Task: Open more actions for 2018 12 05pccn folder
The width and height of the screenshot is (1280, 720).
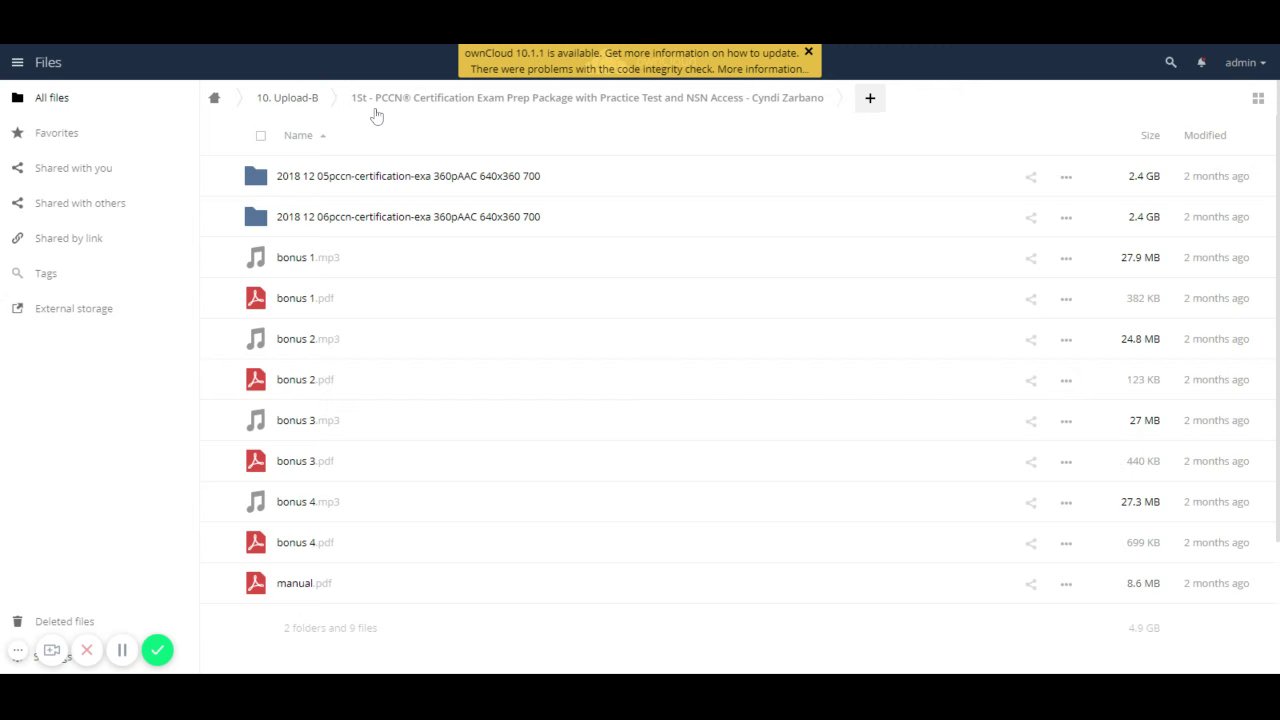Action: (x=1066, y=177)
